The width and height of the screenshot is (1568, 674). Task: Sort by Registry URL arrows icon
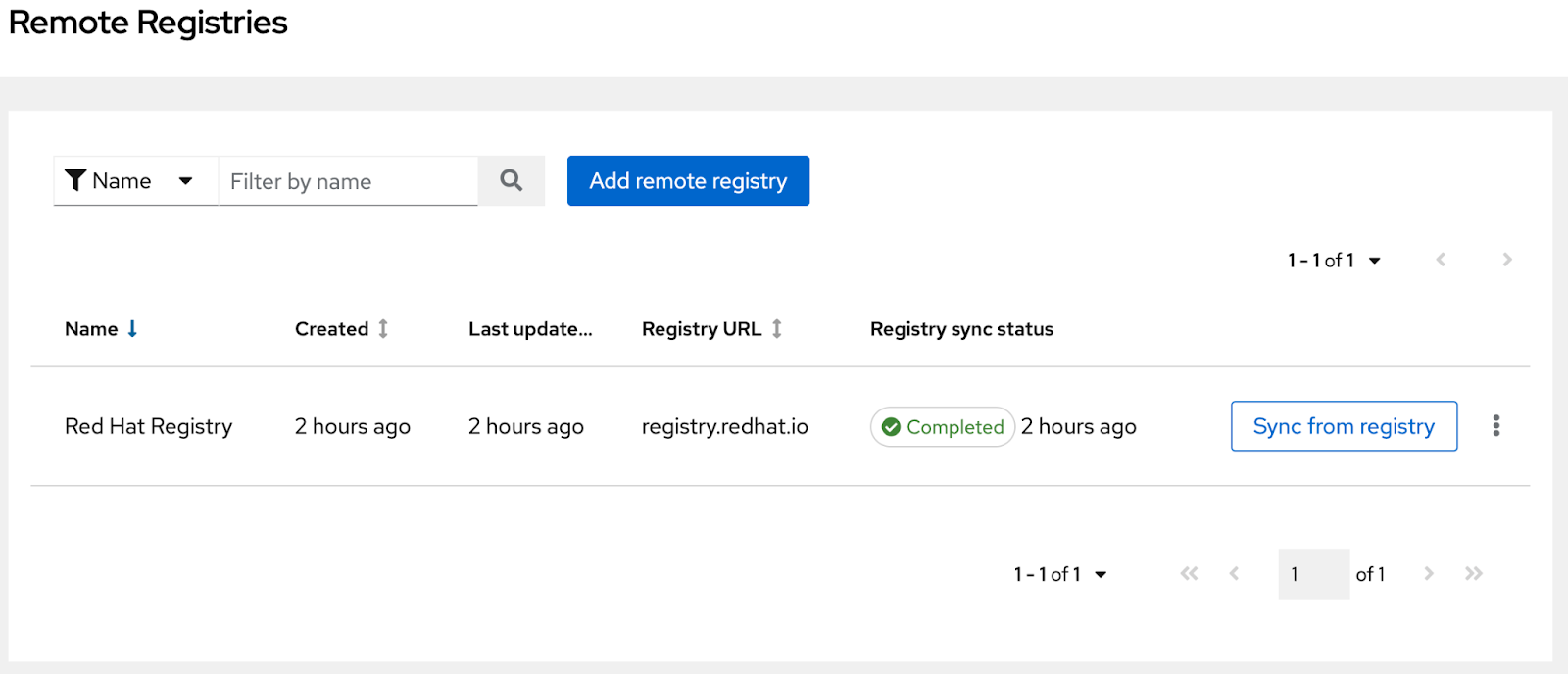point(777,329)
